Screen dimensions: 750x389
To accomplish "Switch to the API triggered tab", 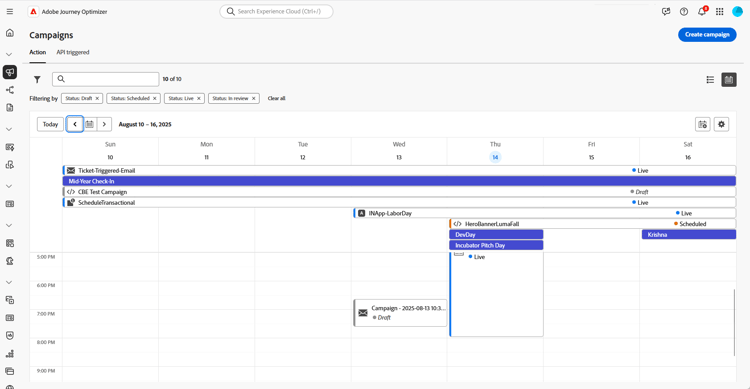I will point(73,52).
